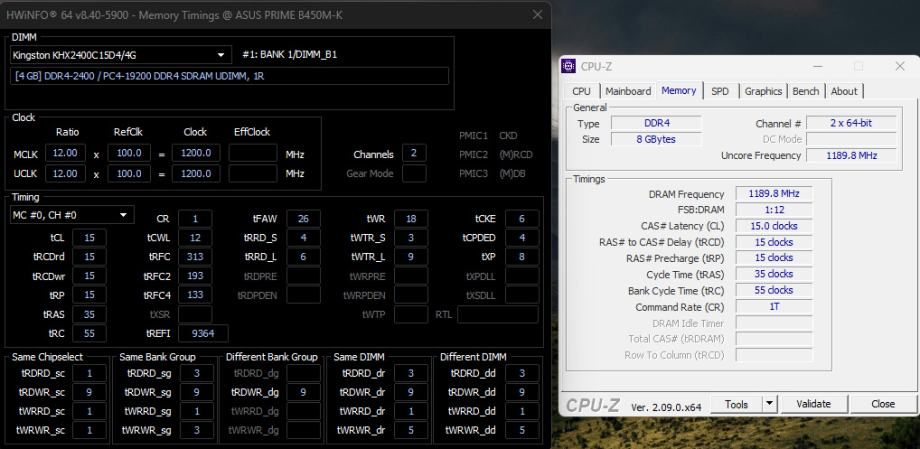This screenshot has height=449, width=920.
Task: Select the Memory tab in CPU-Z
Action: [x=679, y=90]
